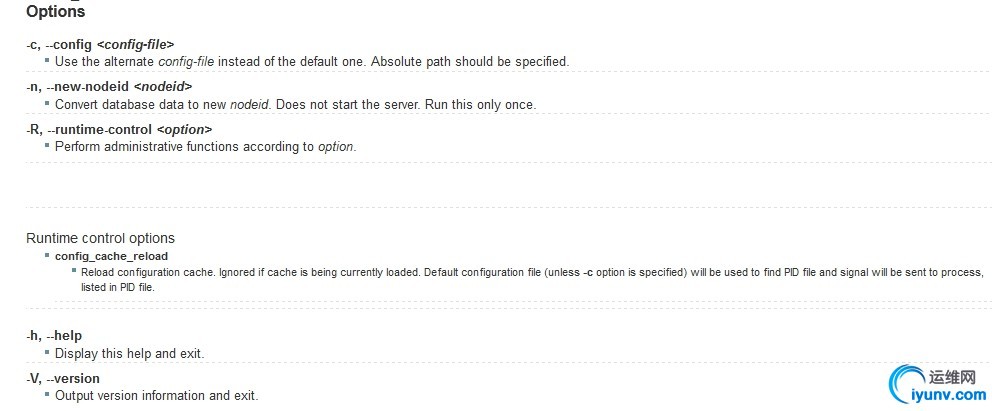Click the "-h, --help" option title
Viewport: 992px width, 411px height.
pyautogui.click(x=54, y=336)
